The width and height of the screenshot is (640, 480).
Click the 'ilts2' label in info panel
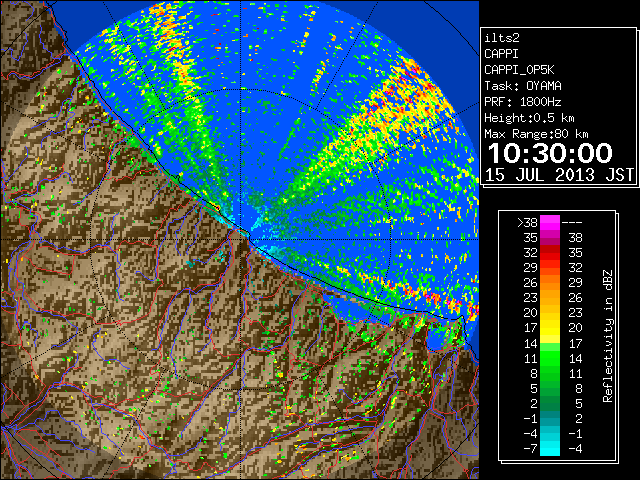point(502,38)
